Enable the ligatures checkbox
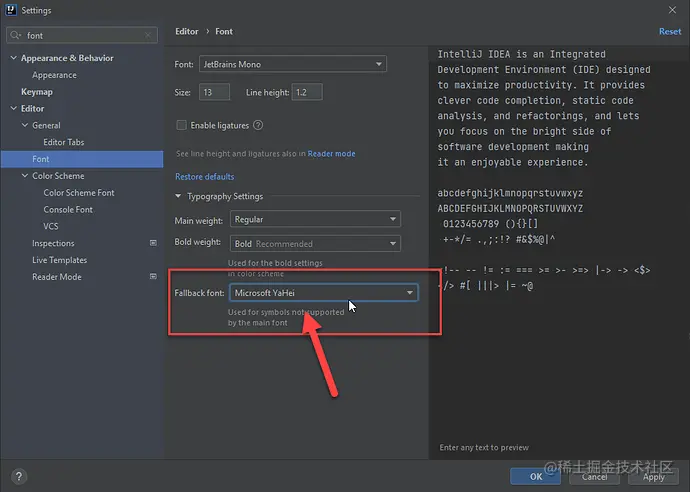 (x=181, y=125)
